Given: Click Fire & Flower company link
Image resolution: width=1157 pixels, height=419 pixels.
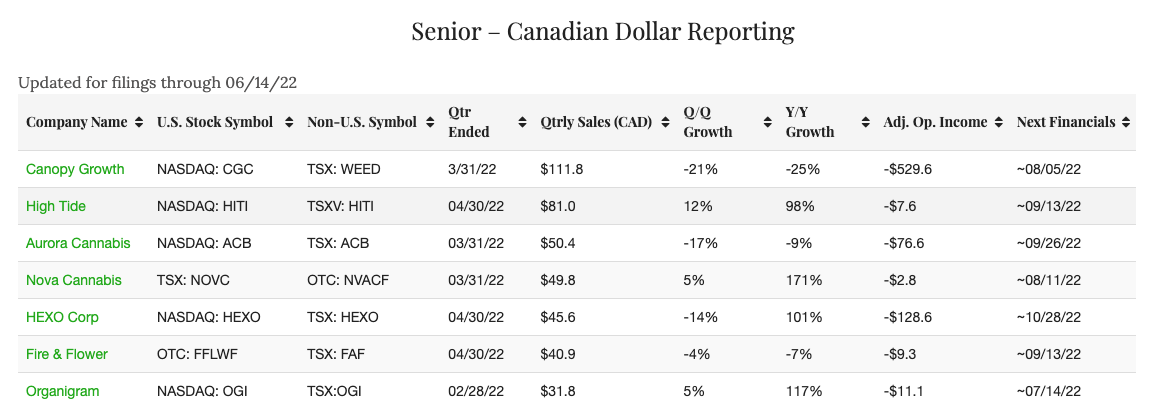Looking at the screenshot, I should [67, 354].
